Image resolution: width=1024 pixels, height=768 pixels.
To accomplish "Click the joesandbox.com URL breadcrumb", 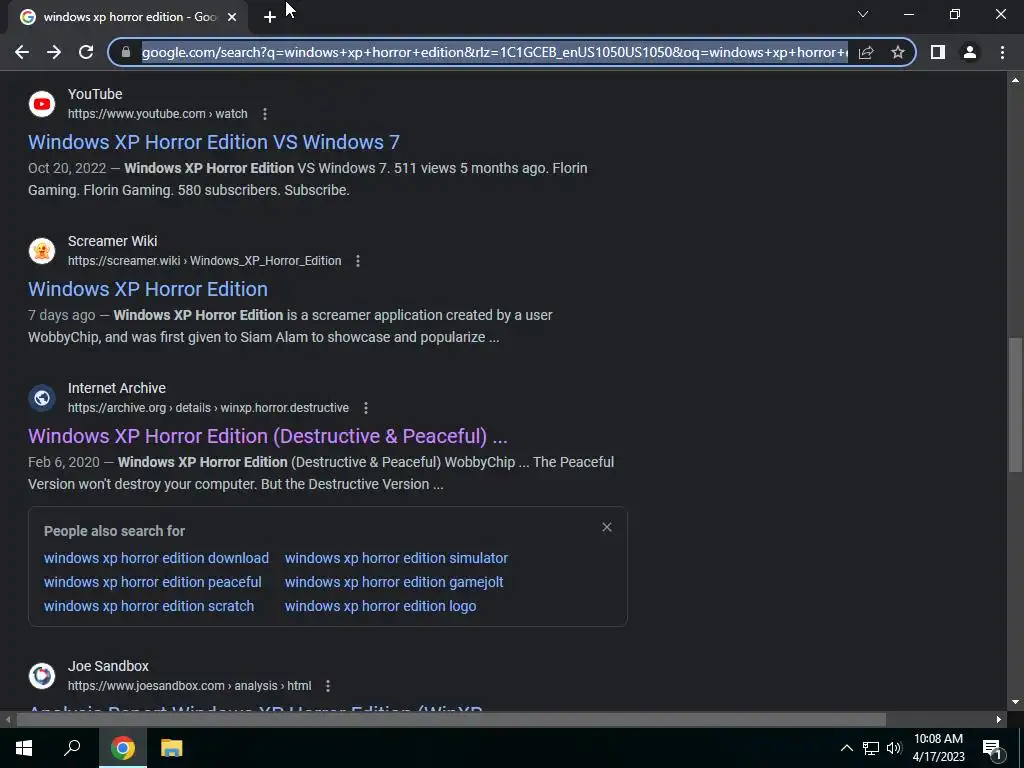I will tap(189, 686).
